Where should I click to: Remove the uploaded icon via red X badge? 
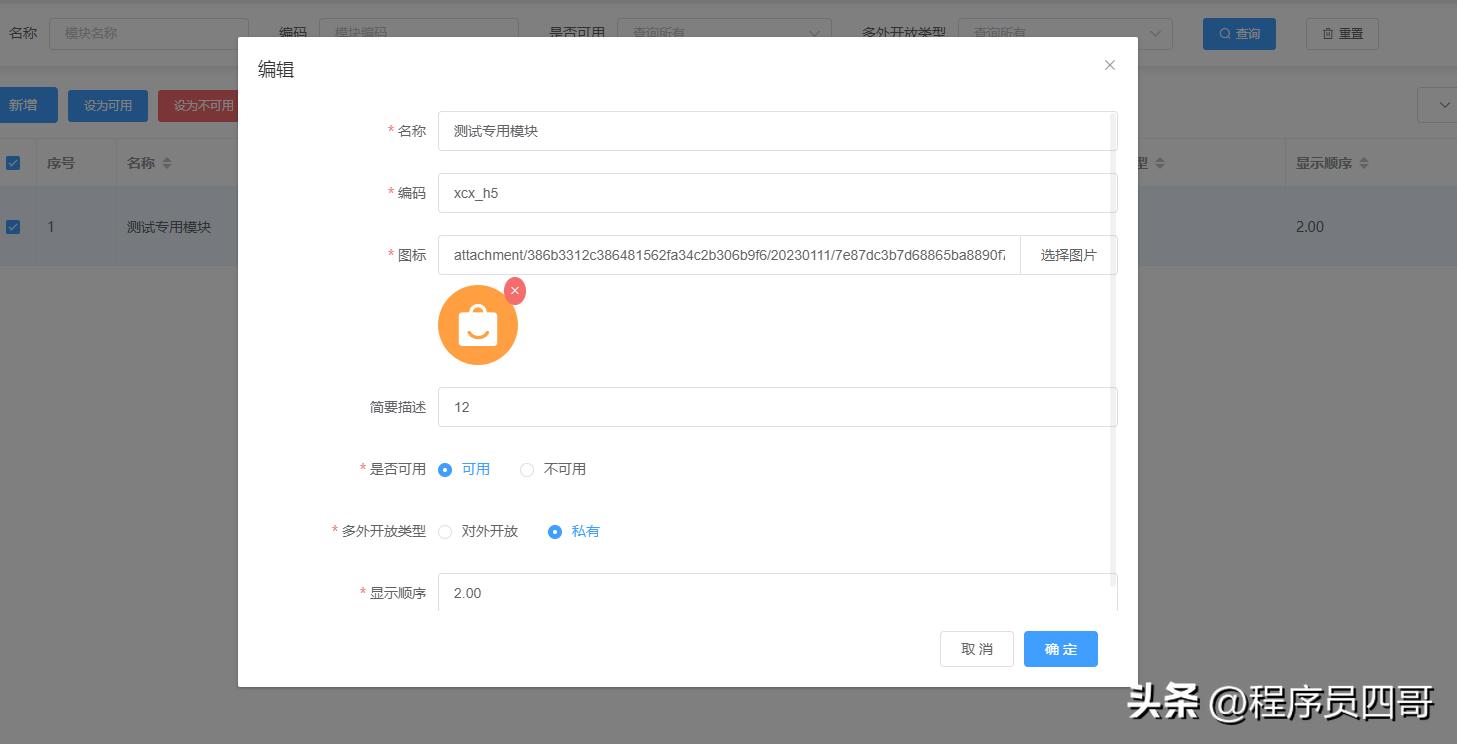pos(515,291)
